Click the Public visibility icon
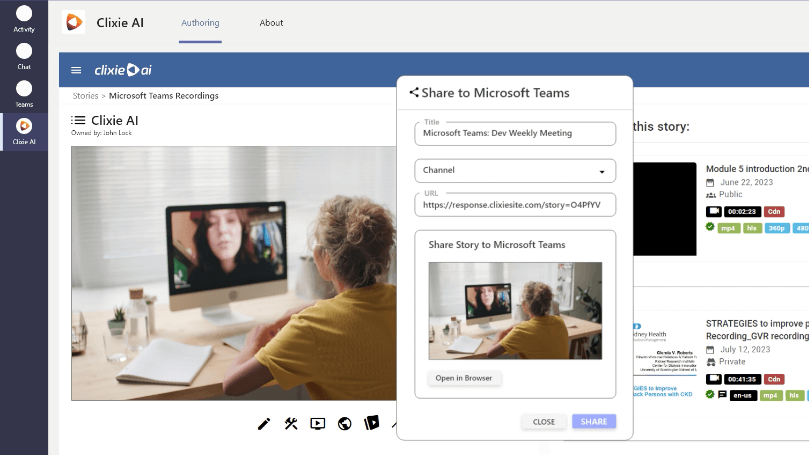 [711, 195]
